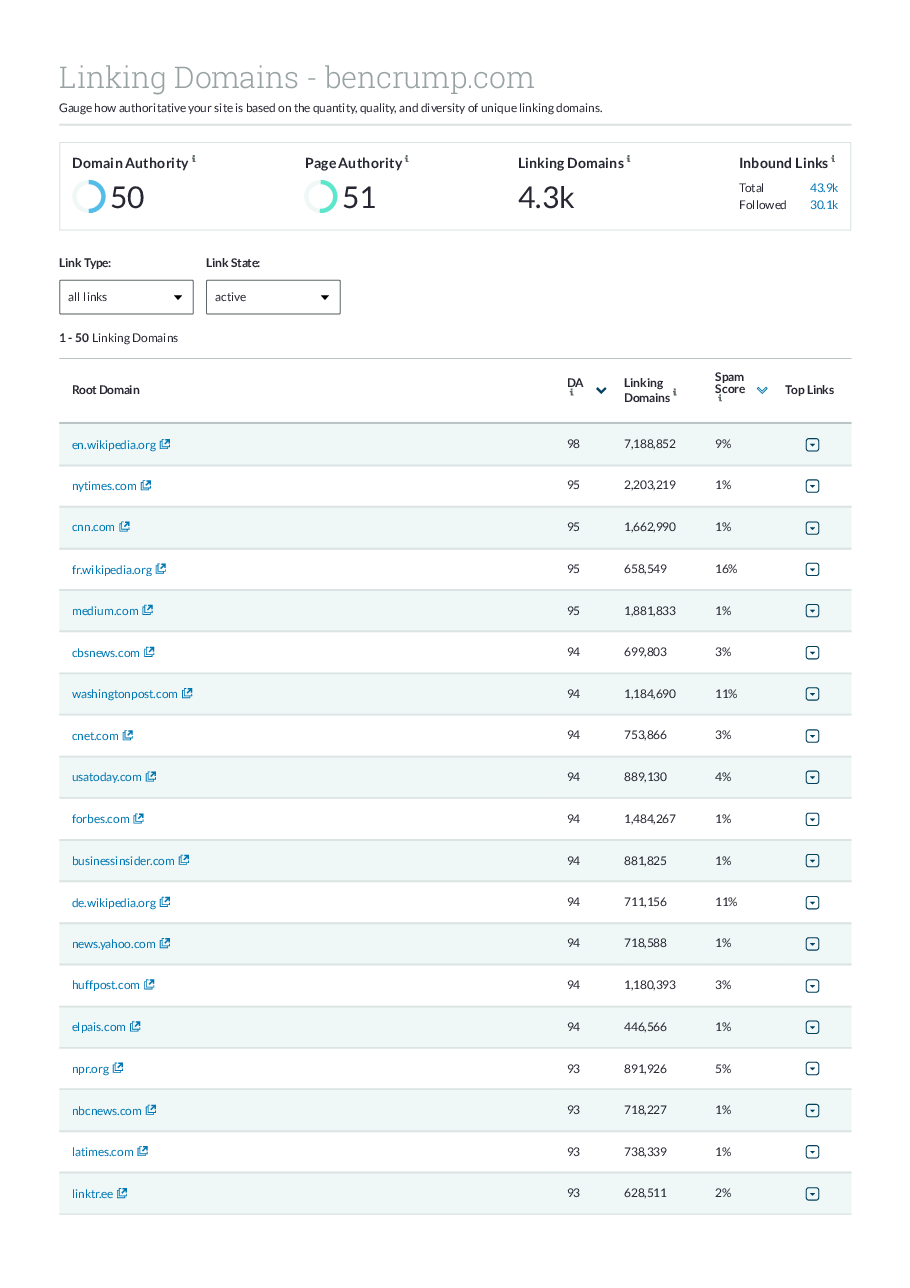The height and width of the screenshot is (1288, 910).
Task: Expand Top Links for medium.com row
Action: [812, 611]
